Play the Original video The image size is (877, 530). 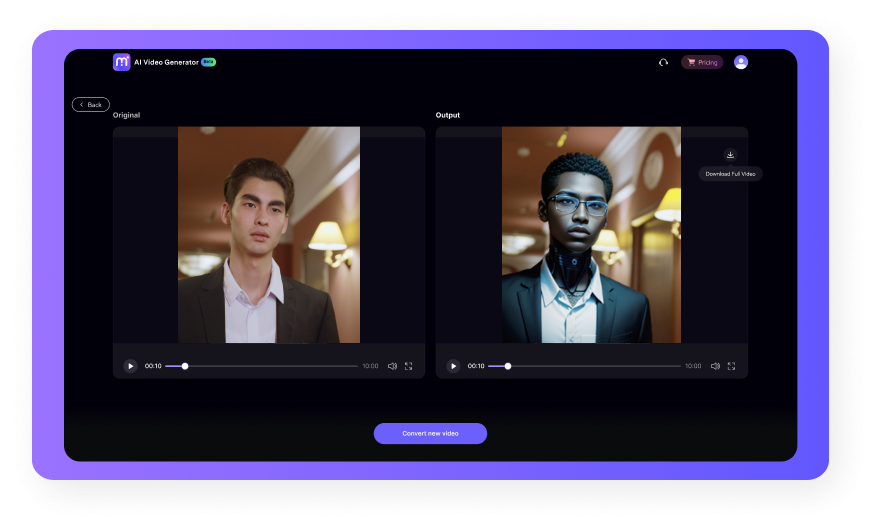(130, 366)
